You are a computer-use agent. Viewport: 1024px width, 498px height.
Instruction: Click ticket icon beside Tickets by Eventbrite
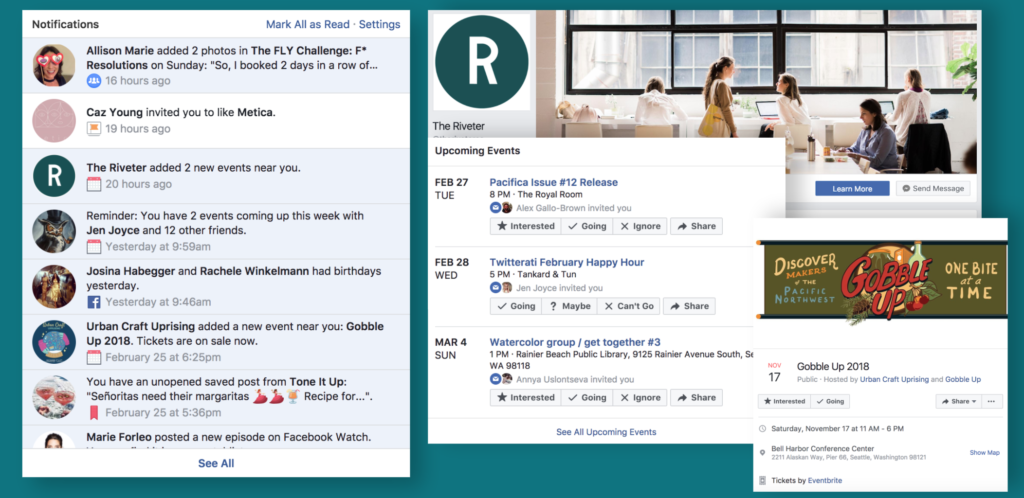(763, 480)
